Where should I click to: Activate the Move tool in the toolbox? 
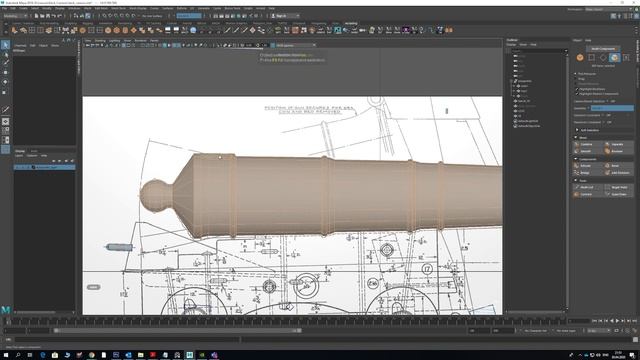click(5, 72)
